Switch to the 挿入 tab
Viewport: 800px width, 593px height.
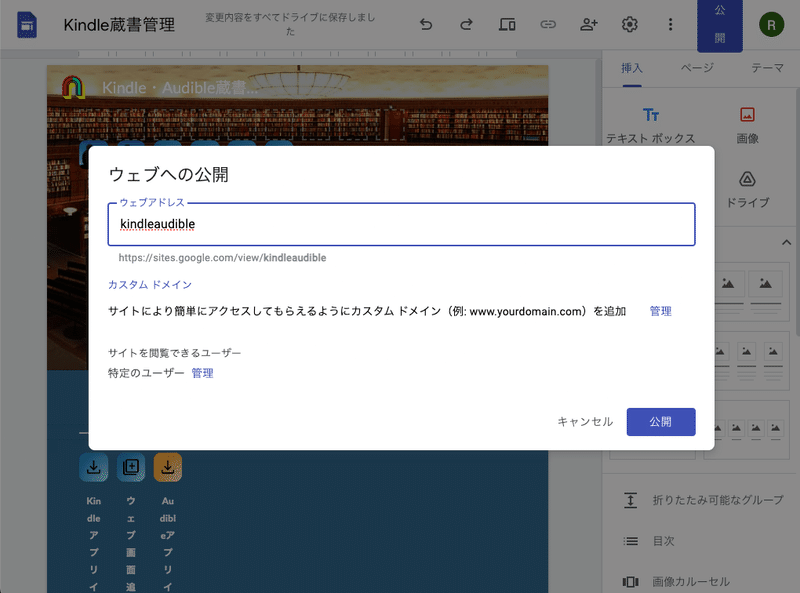tap(632, 68)
